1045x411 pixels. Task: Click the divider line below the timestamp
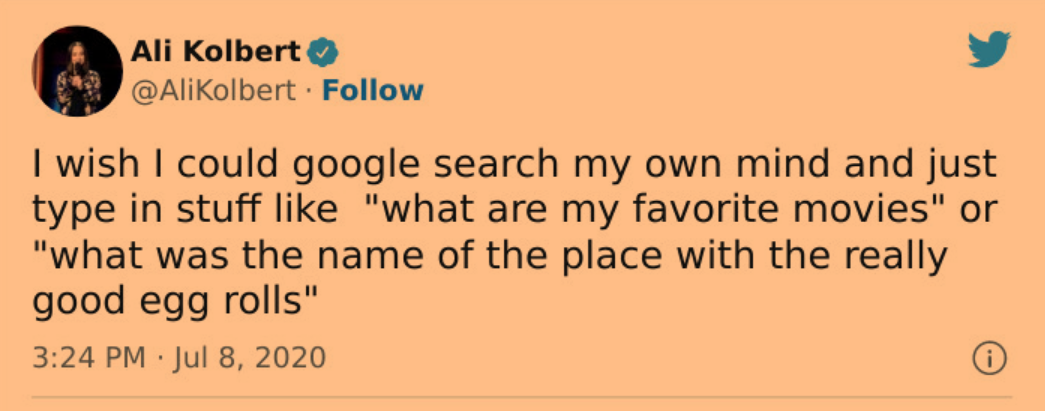tap(520, 398)
